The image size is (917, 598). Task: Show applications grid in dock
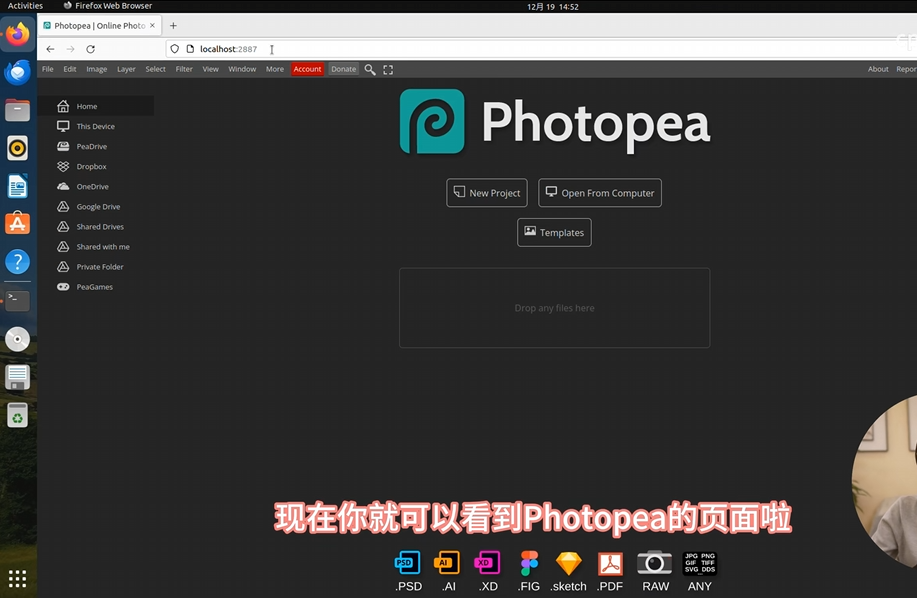click(x=18, y=579)
